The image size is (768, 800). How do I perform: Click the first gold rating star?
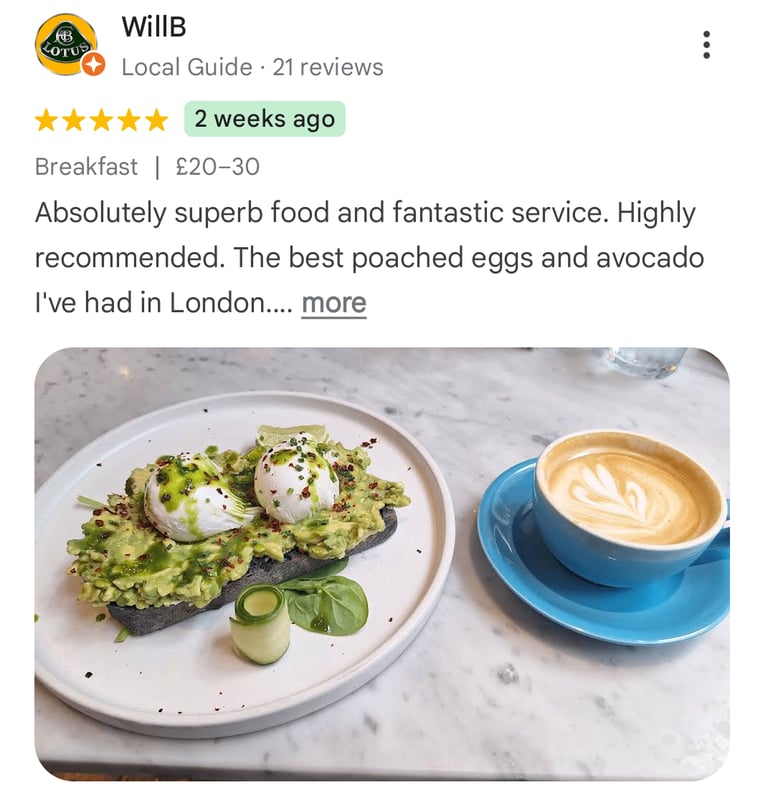(x=46, y=120)
